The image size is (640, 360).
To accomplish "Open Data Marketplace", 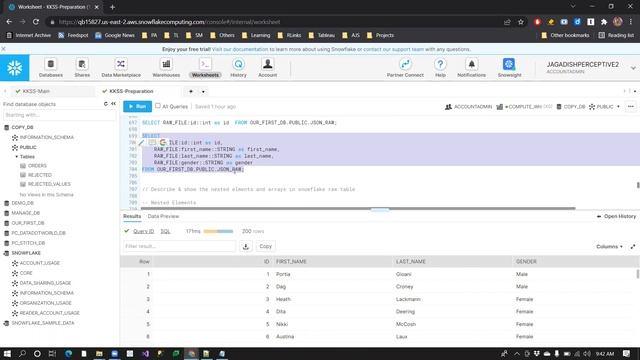I will [121, 68].
